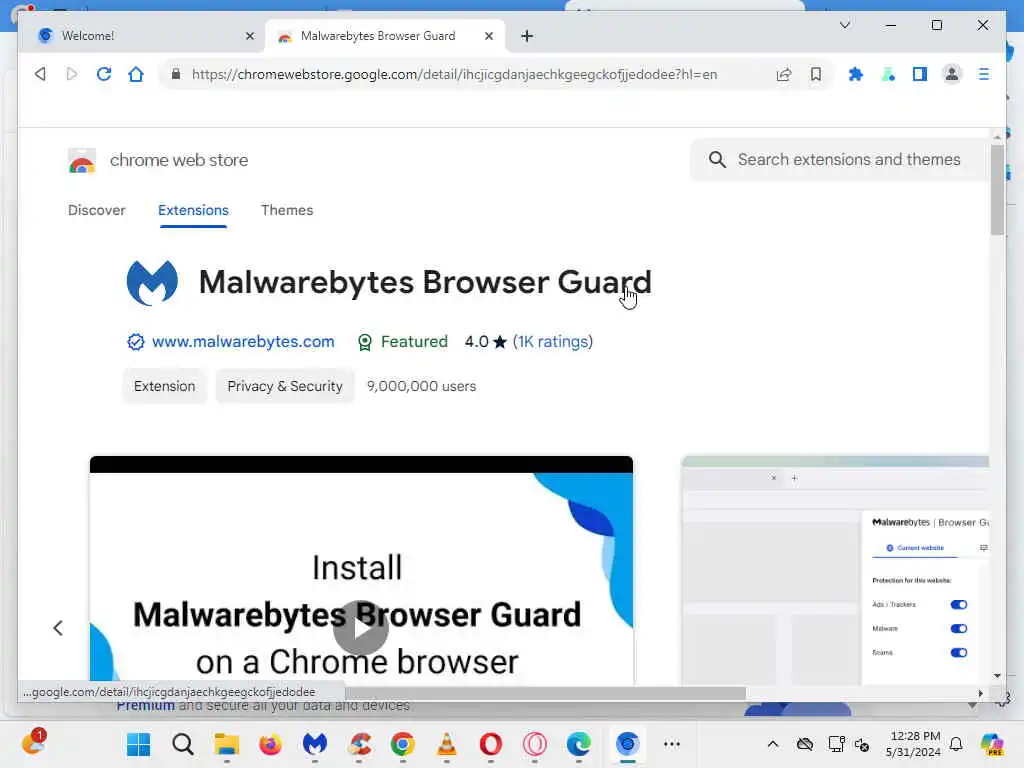Open the Extensions section
Screen dimensions: 1024x768
pyautogui.click(x=193, y=210)
